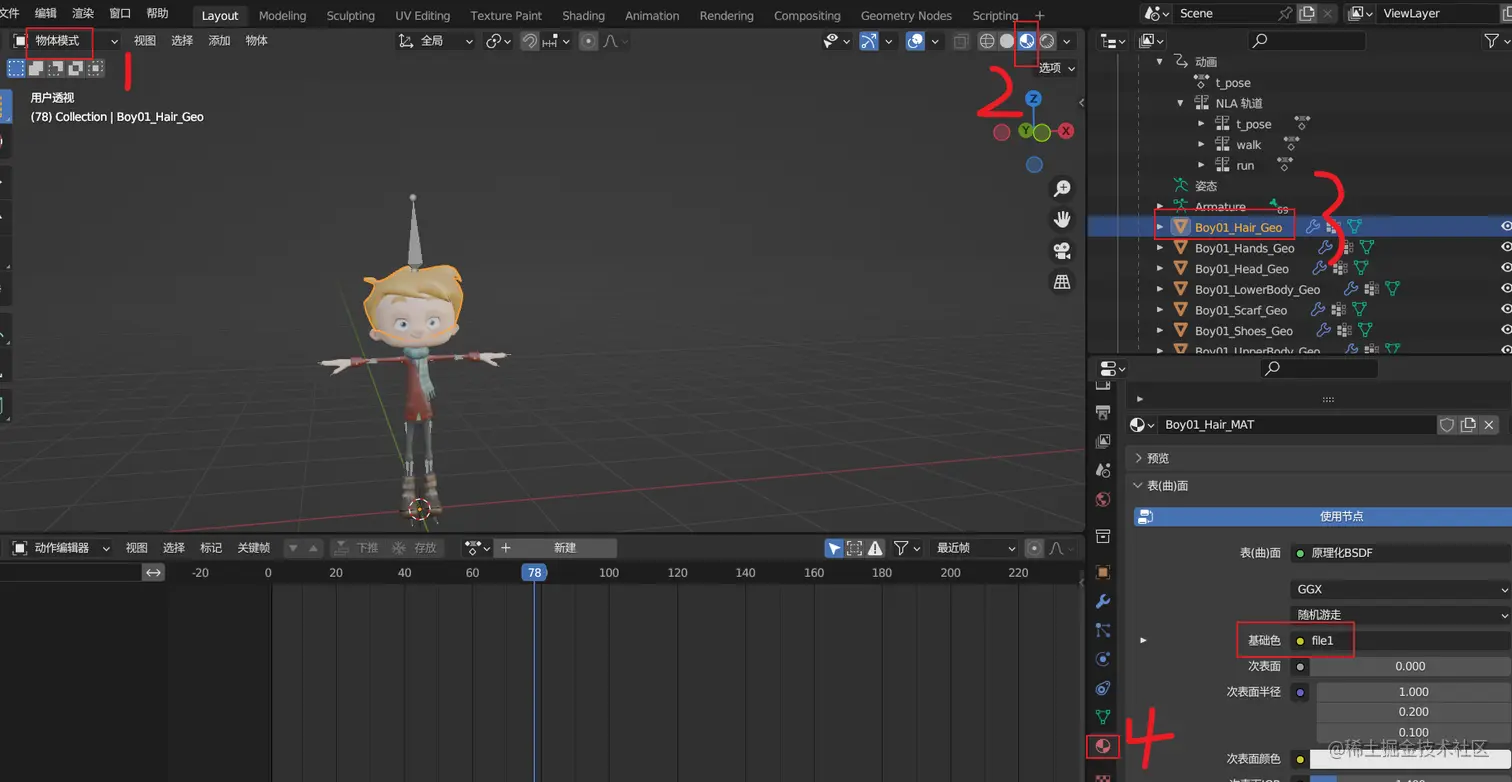This screenshot has height=782, width=1512.
Task: Select solid viewport shading mode
Action: click(x=1006, y=41)
